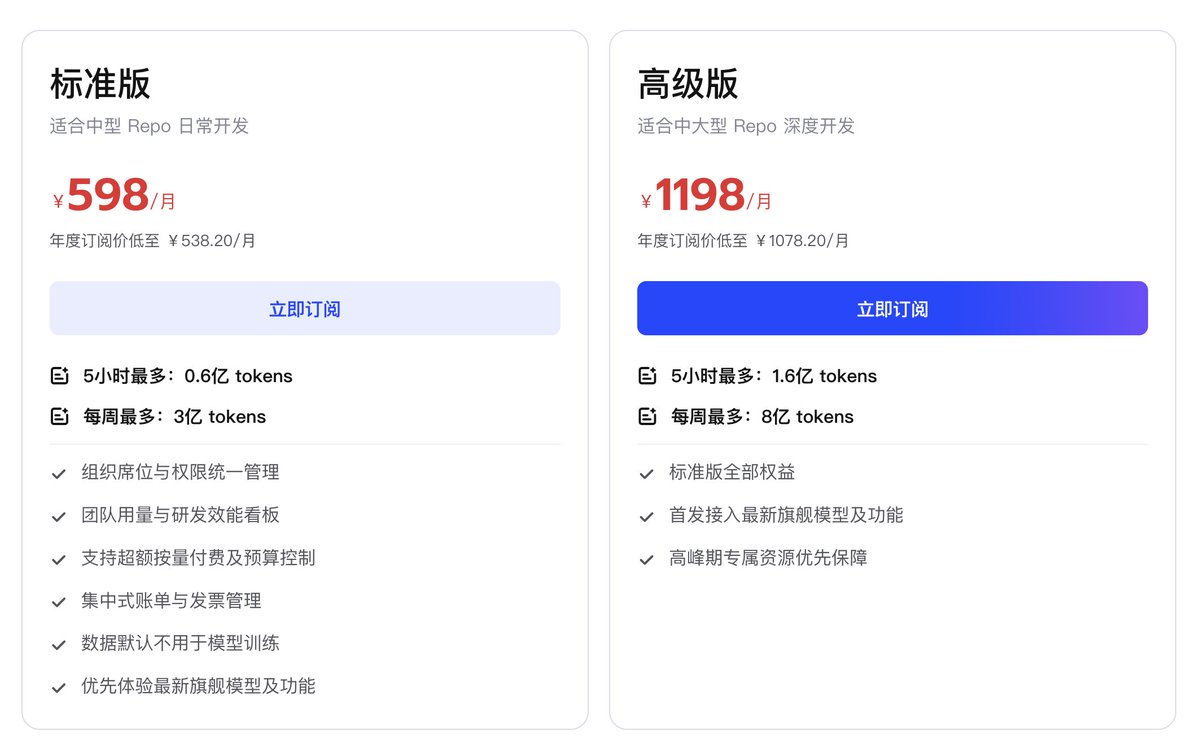Image resolution: width=1200 pixels, height=744 pixels.
Task: Click the checkmark next to 高峰期专属资源优先保障
Action: point(647,559)
